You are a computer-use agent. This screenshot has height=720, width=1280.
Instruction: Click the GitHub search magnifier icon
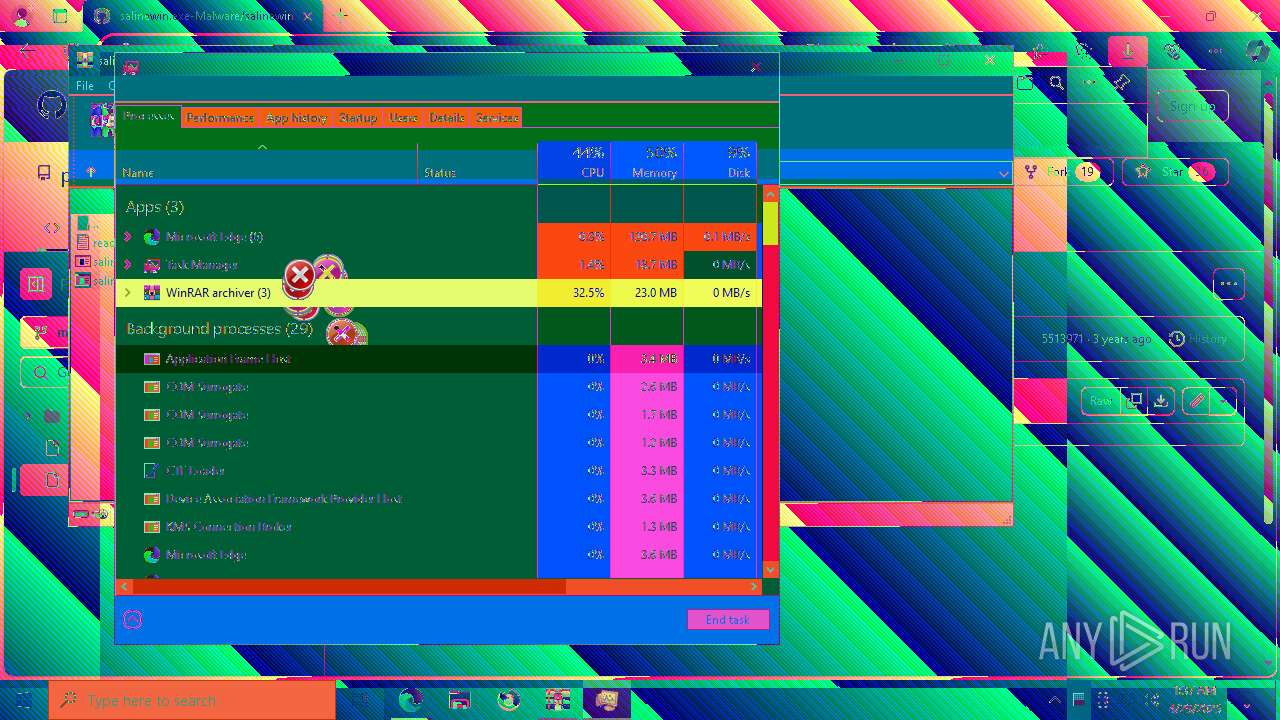[1056, 83]
